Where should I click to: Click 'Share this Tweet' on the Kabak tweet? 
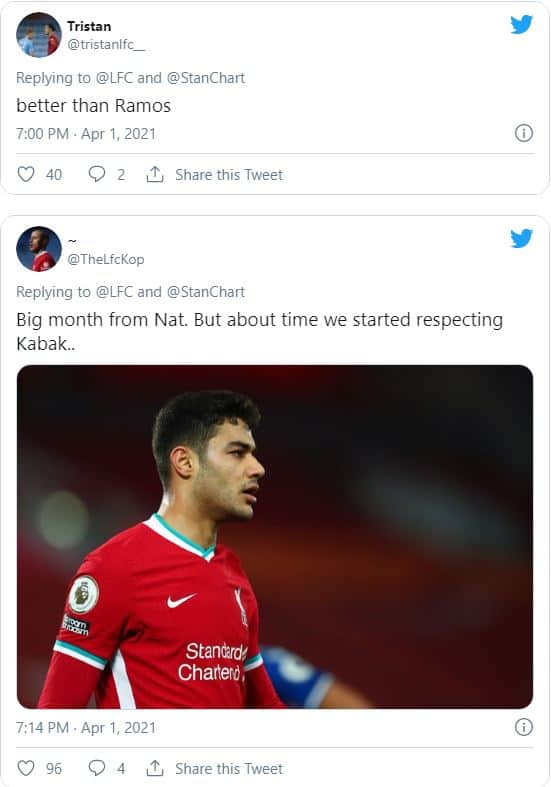229,768
